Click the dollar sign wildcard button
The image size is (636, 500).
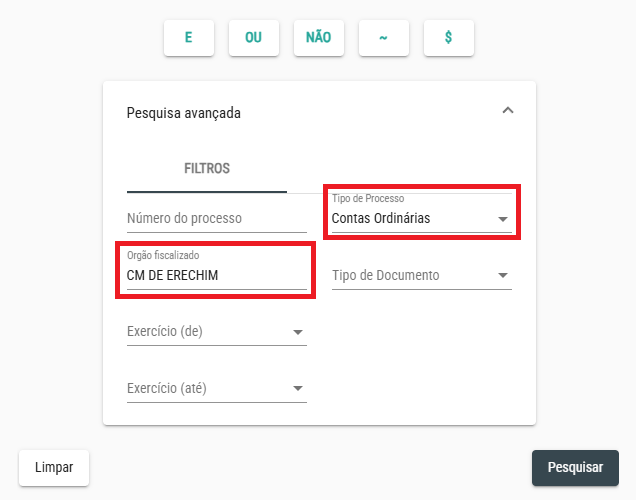pos(448,38)
